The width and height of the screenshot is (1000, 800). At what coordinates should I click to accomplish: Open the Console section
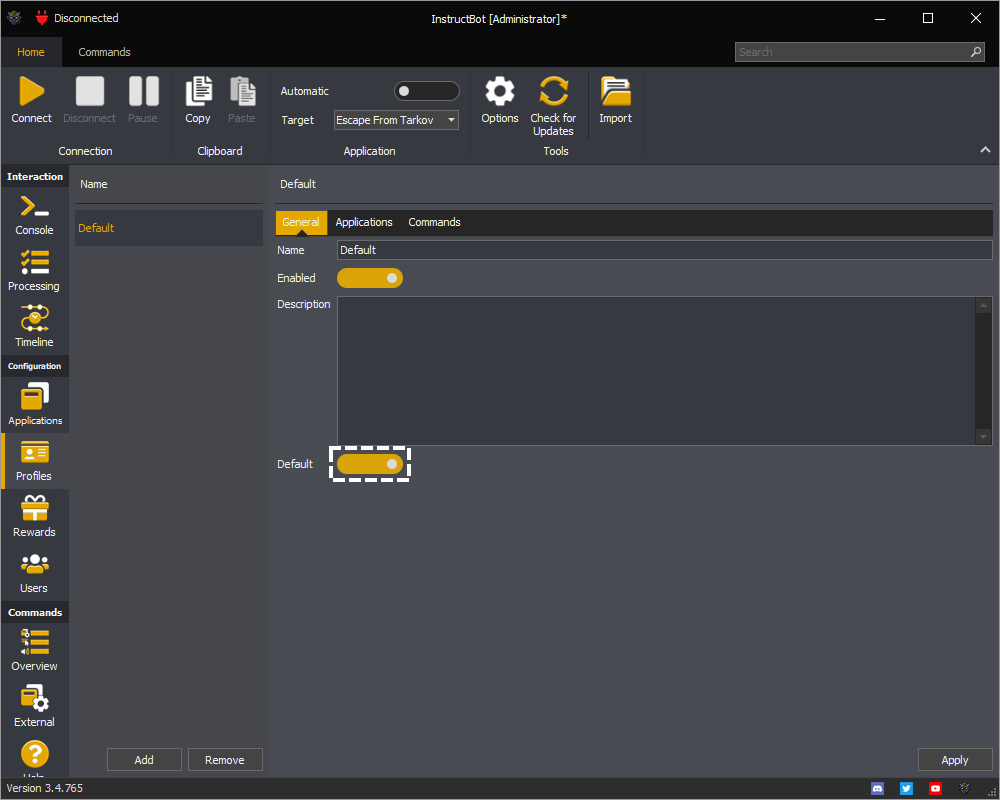pos(34,215)
